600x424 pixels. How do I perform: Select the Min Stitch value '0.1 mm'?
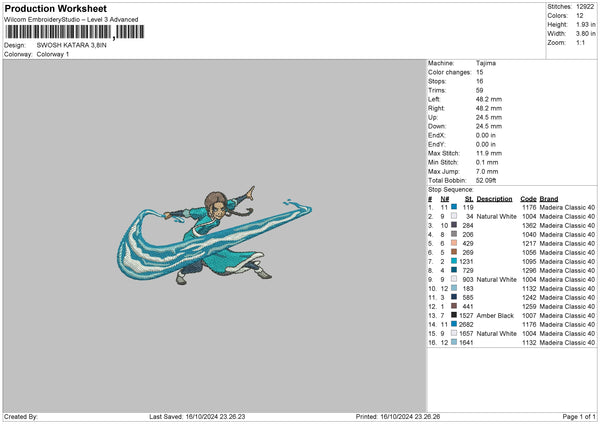(487, 162)
